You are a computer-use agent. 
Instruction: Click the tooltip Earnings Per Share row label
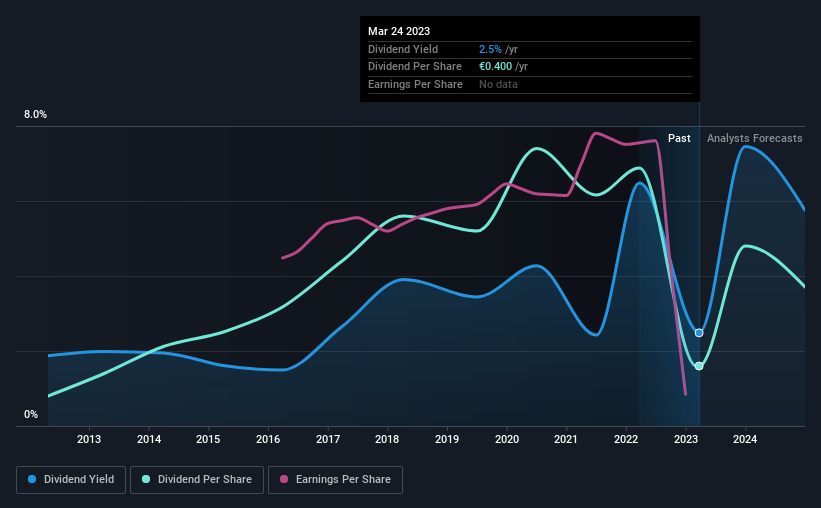(415, 84)
